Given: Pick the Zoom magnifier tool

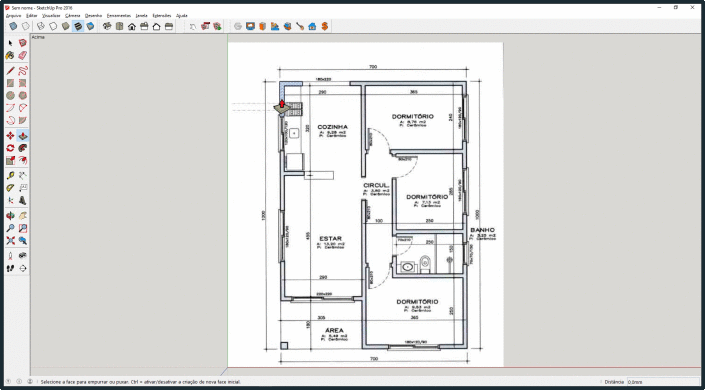Looking at the screenshot, I should tap(10, 228).
